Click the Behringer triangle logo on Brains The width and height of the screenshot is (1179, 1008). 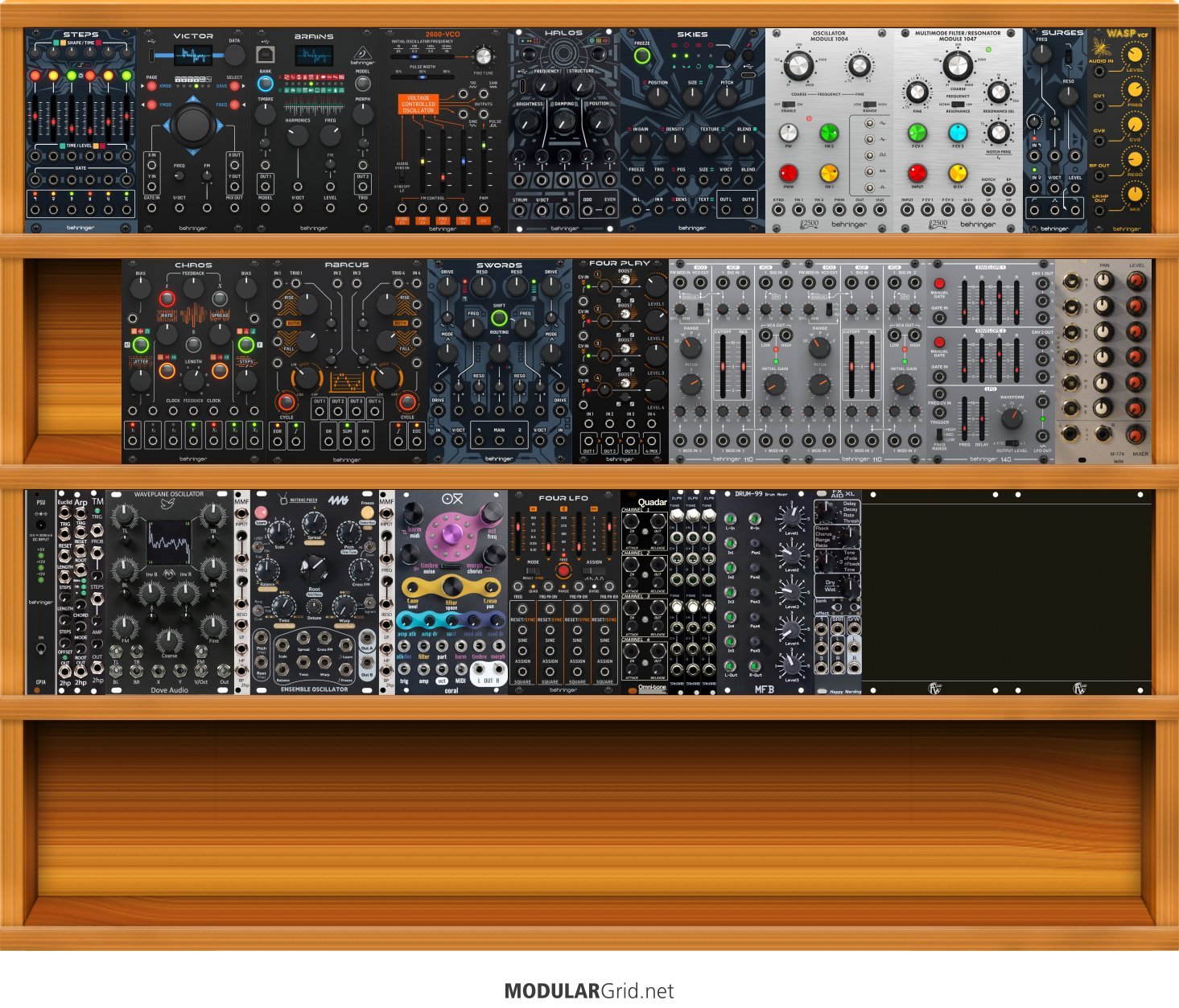click(362, 55)
